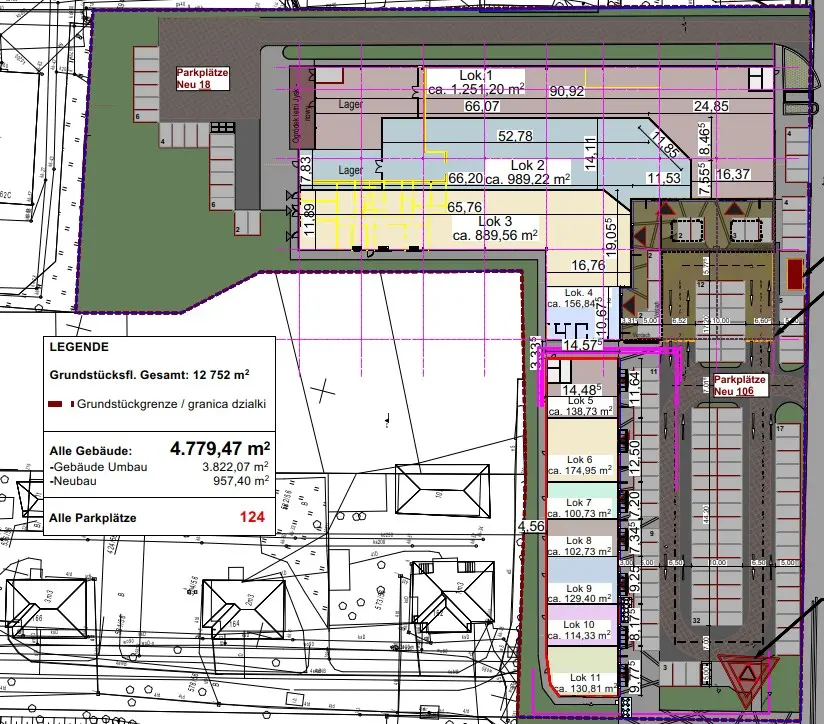The image size is (824, 724).
Task: Select the Lok 7 unit label
Action: [x=579, y=508]
